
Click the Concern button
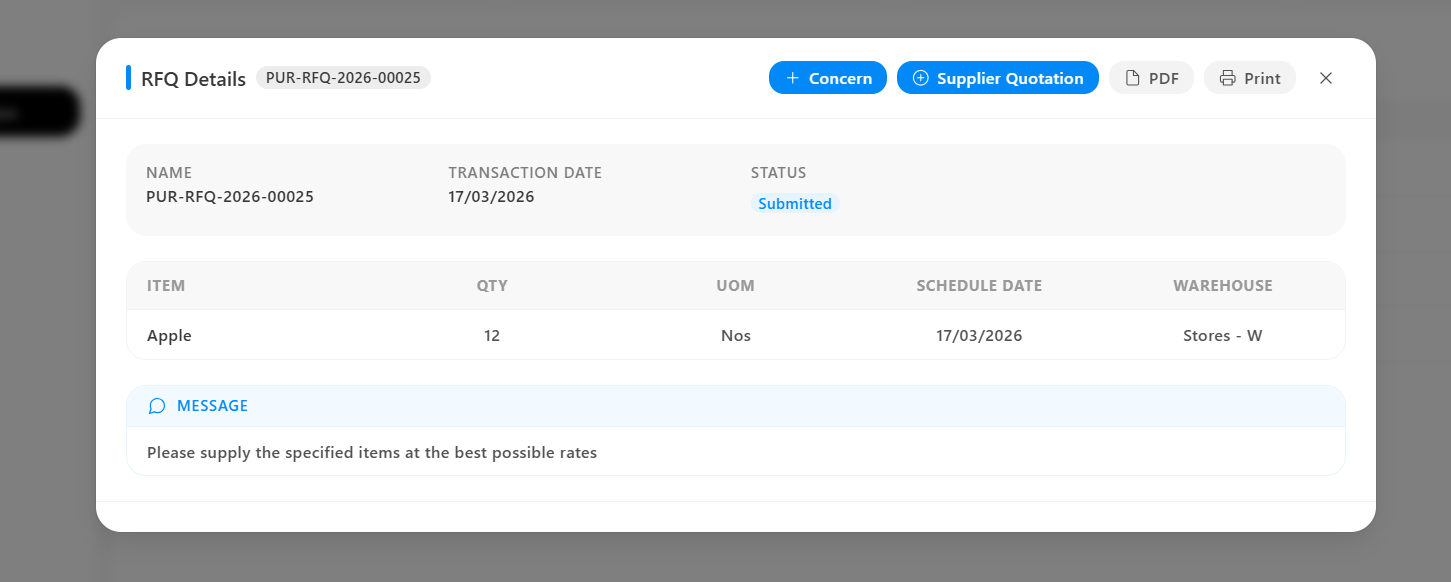[828, 78]
